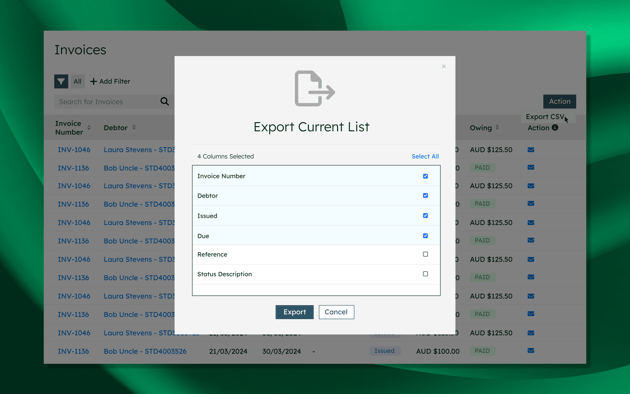This screenshot has width=630, height=394.
Task: Open Bob Uncle - STD4003526 debtor link
Action: point(145,351)
